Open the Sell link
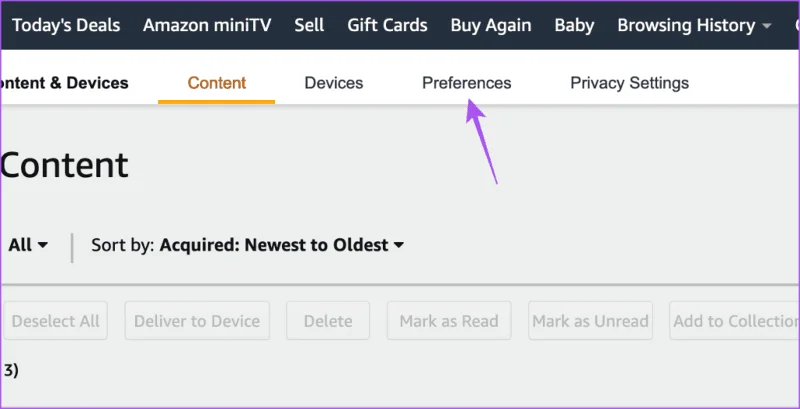This screenshot has height=409, width=800. tap(309, 25)
